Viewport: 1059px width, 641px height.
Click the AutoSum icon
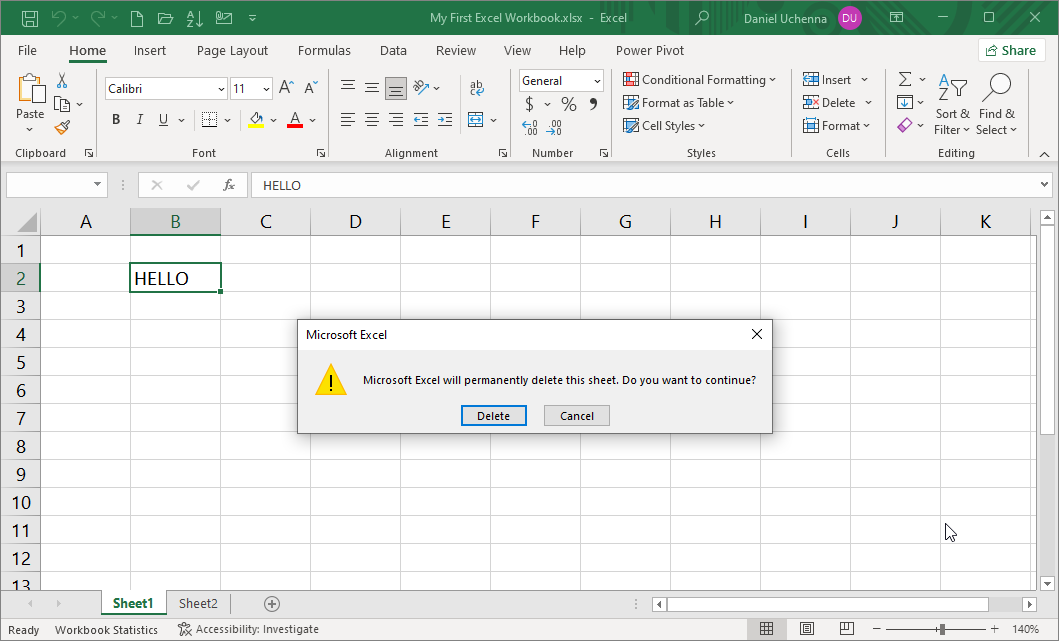pyautogui.click(x=905, y=78)
